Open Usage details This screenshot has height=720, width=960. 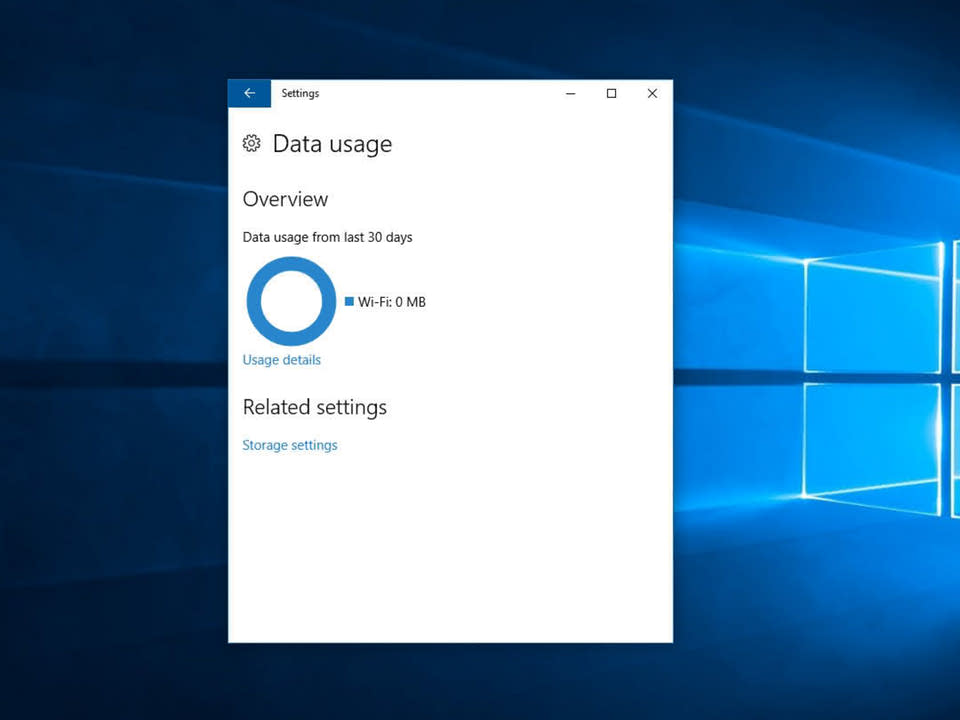pos(281,360)
